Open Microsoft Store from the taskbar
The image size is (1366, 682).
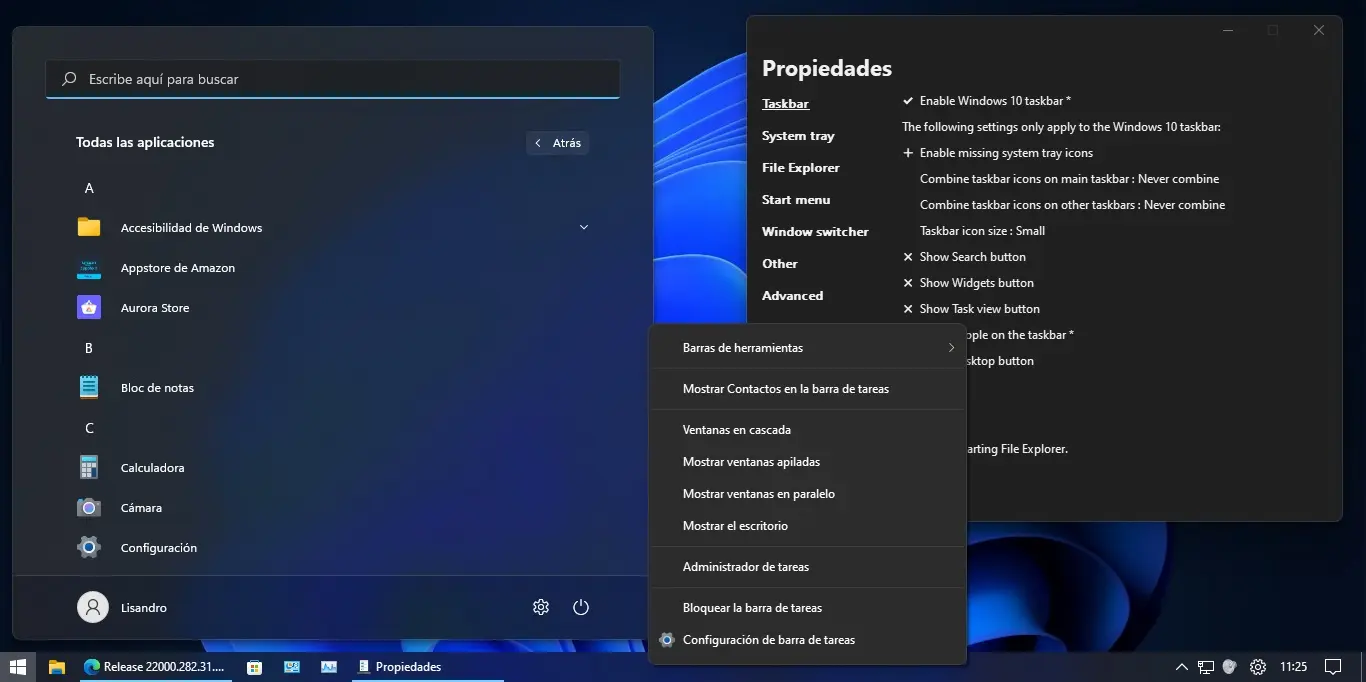255,667
